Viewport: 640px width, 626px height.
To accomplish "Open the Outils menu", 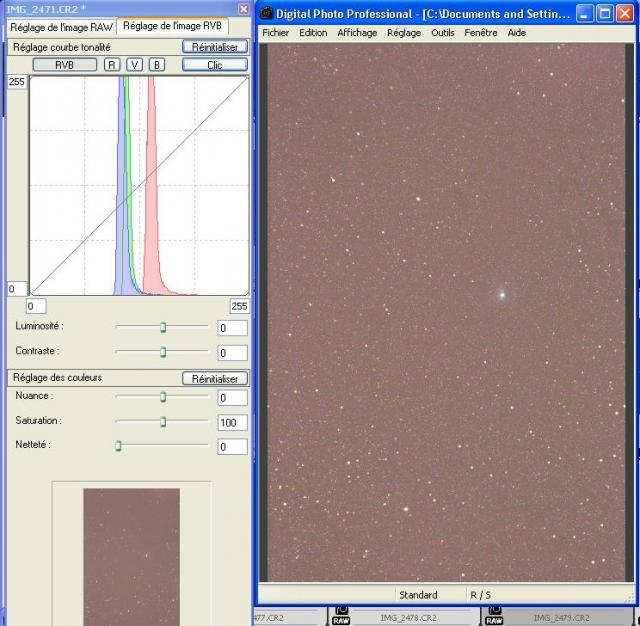I will (443, 33).
